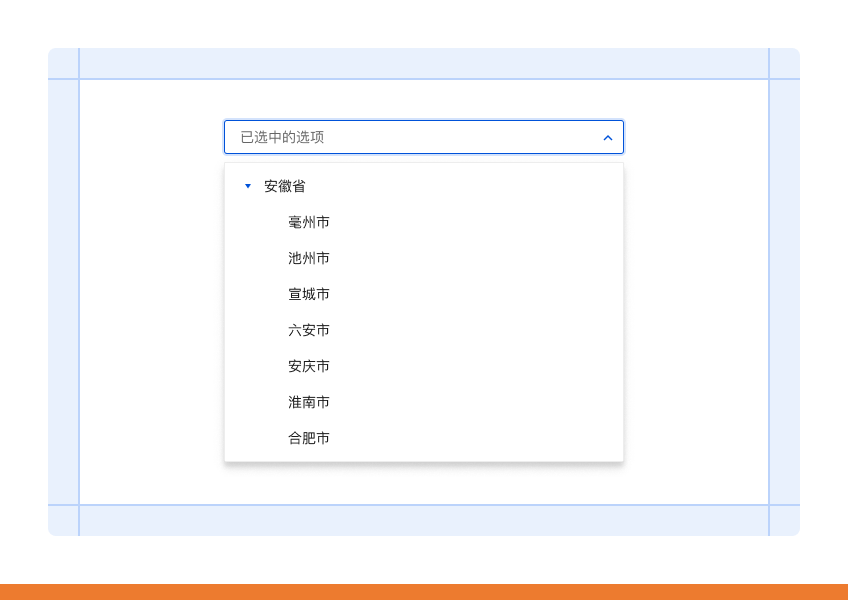Choose 池州市 from the list
Image resolution: width=848 pixels, height=600 pixels.
point(309,258)
